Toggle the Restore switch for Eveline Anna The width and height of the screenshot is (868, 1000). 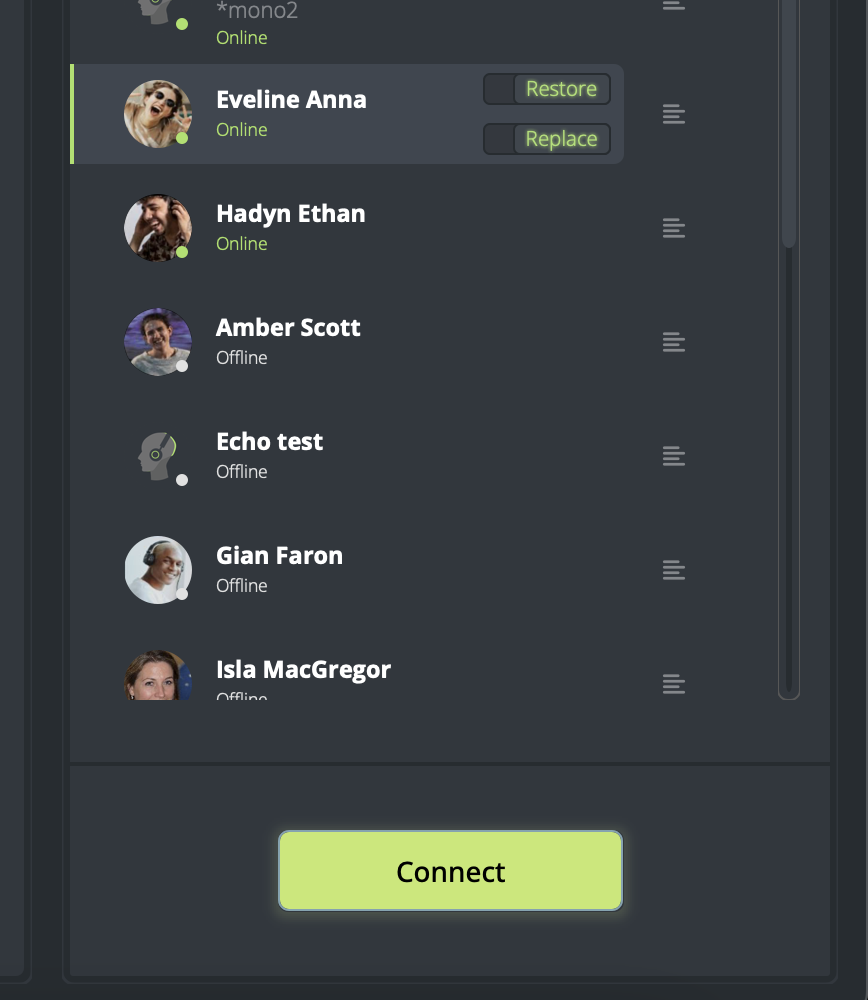tap(547, 89)
